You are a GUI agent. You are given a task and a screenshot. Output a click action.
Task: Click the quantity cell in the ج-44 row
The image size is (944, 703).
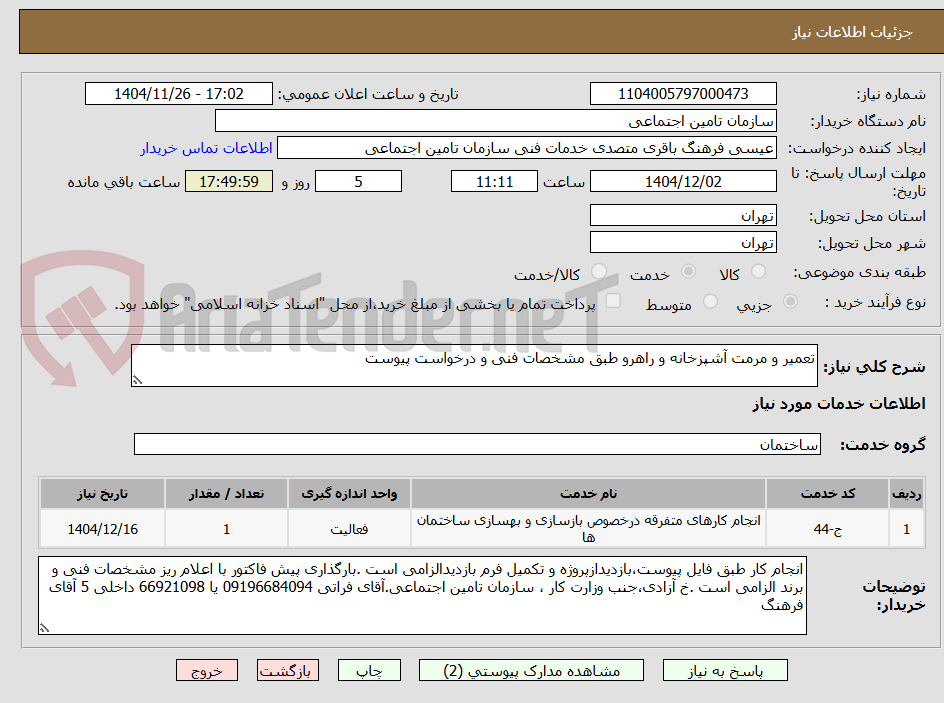[226, 528]
